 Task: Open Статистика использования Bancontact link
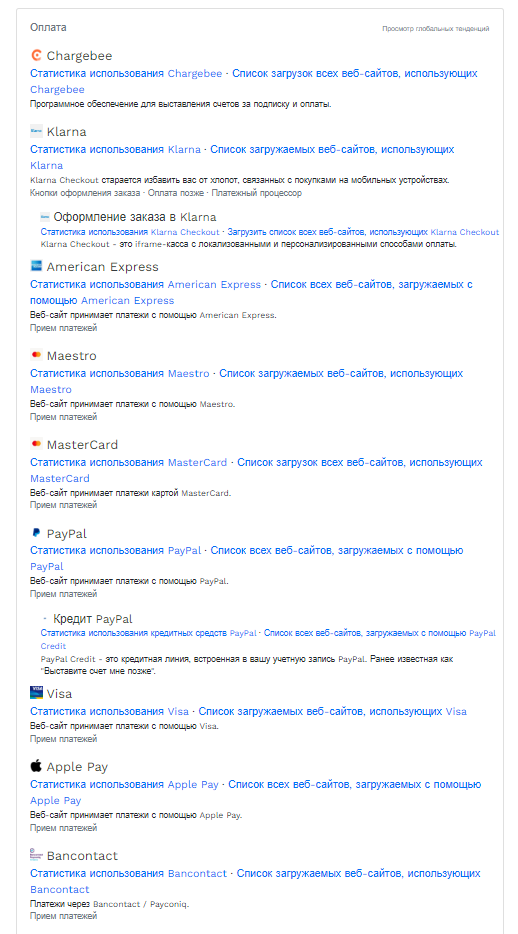click(x=129, y=874)
